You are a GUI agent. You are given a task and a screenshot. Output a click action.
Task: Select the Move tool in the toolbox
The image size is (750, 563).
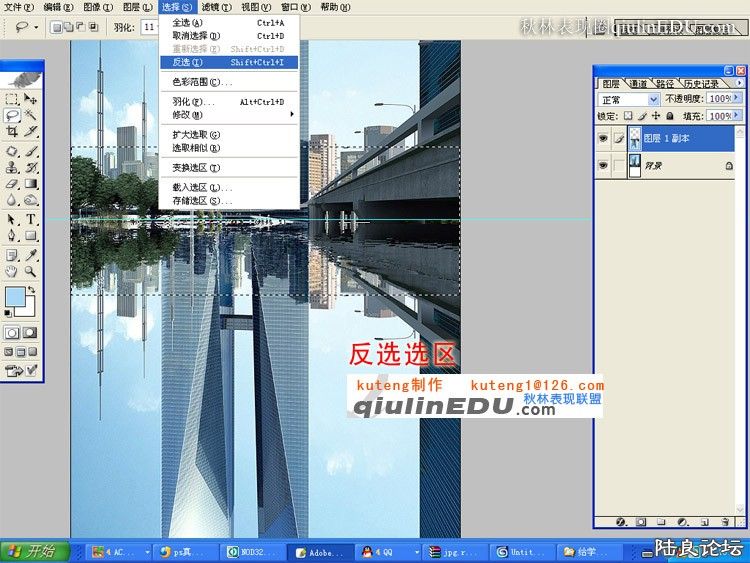[31, 99]
